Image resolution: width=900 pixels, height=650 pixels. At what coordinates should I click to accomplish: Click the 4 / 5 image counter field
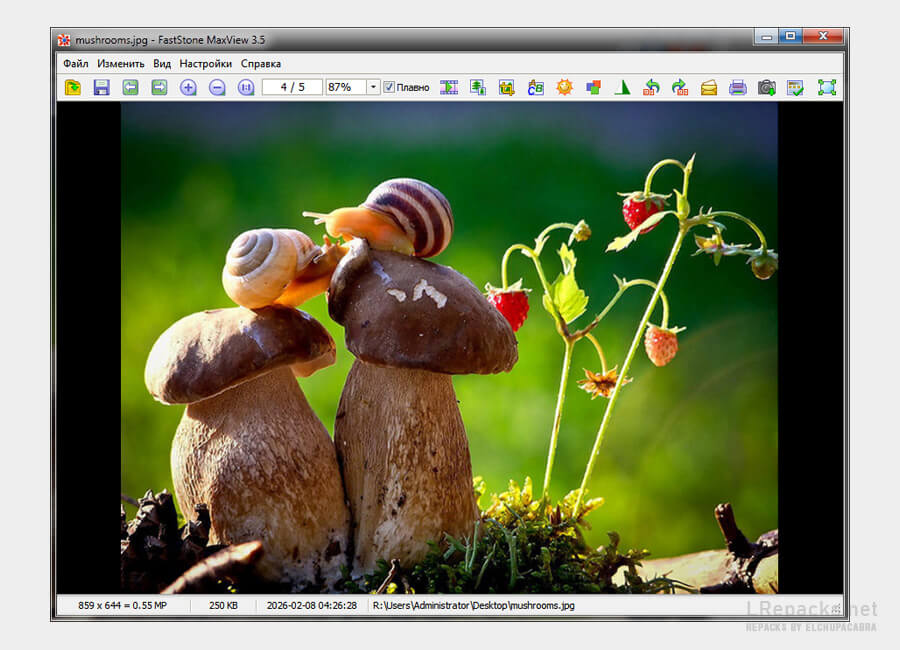coord(292,88)
